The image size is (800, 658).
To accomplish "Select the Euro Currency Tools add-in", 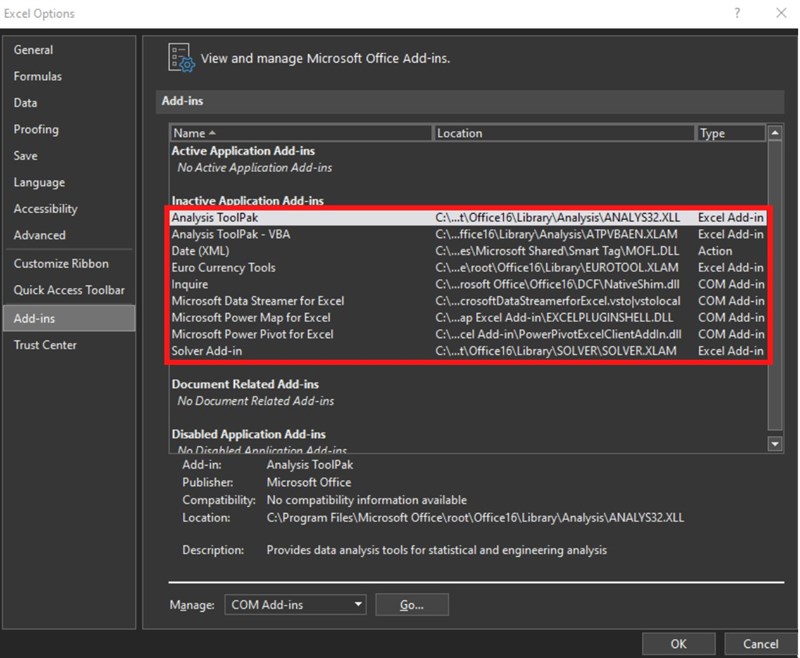I will pos(300,267).
